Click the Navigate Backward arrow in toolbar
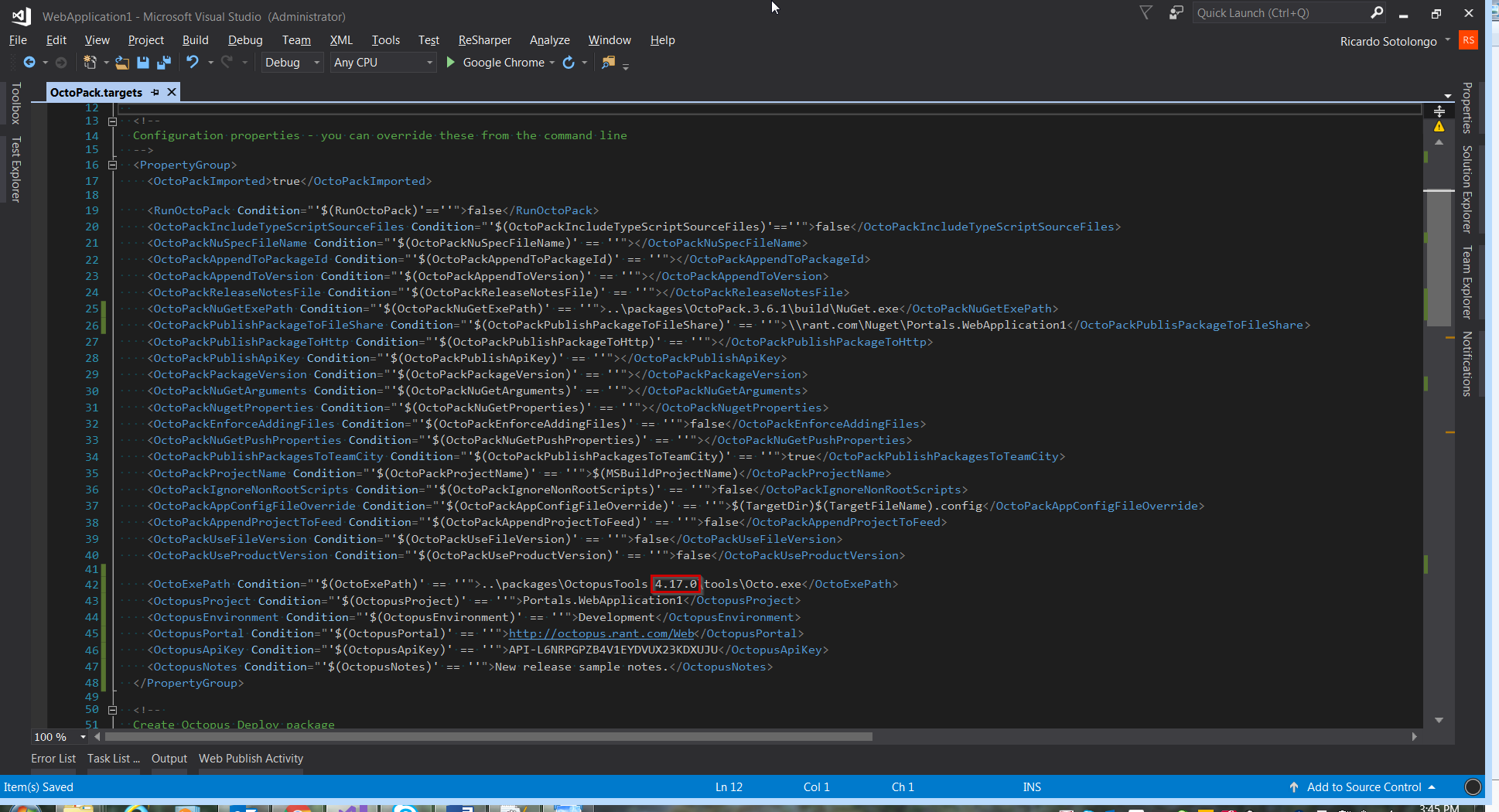 [x=29, y=63]
